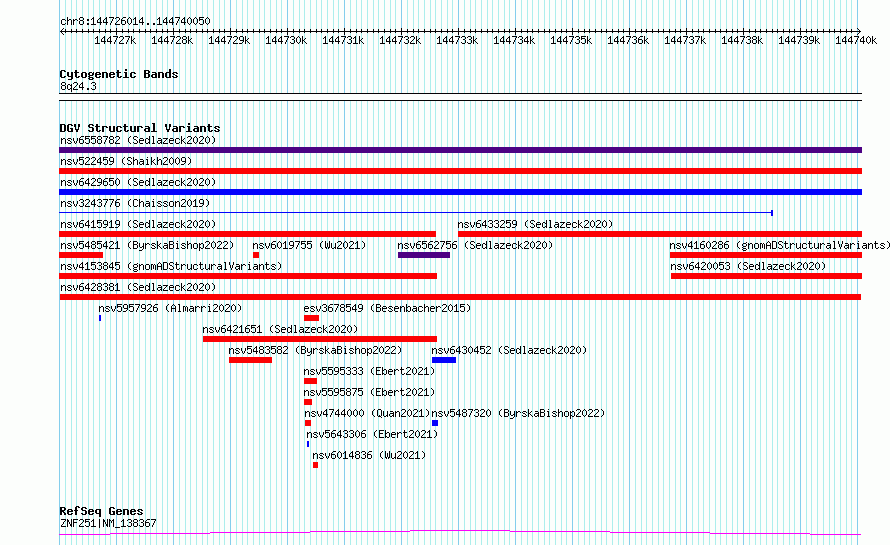Select the blue nsv6430452 variant bar
The height and width of the screenshot is (545, 890).
tap(444, 360)
